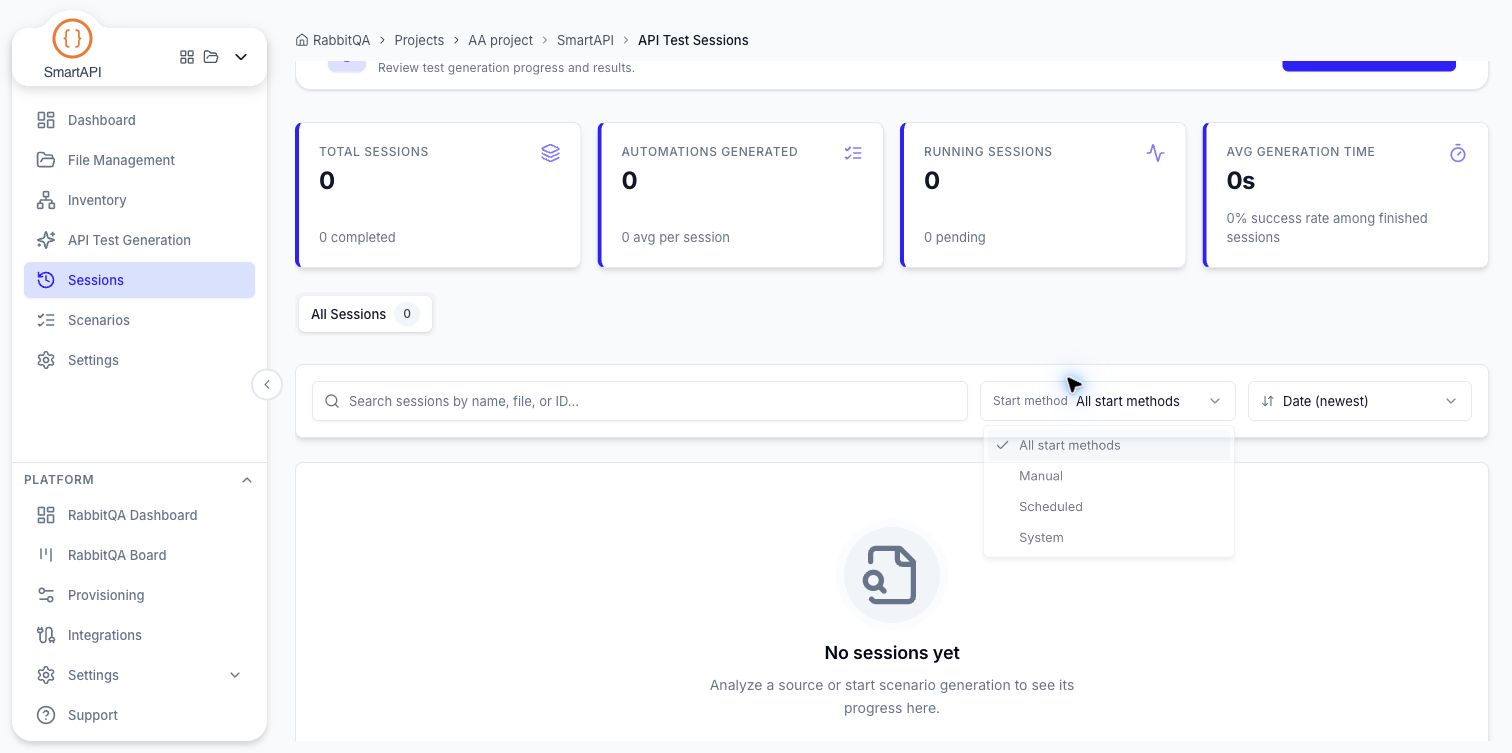Select the All Sessions tab
This screenshot has height=753, width=1512.
click(365, 314)
